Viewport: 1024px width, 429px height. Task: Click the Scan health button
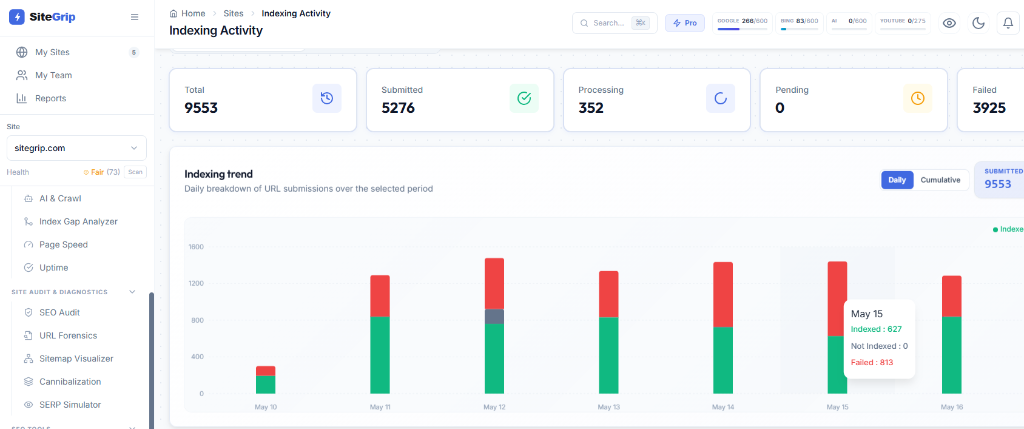[136, 172]
